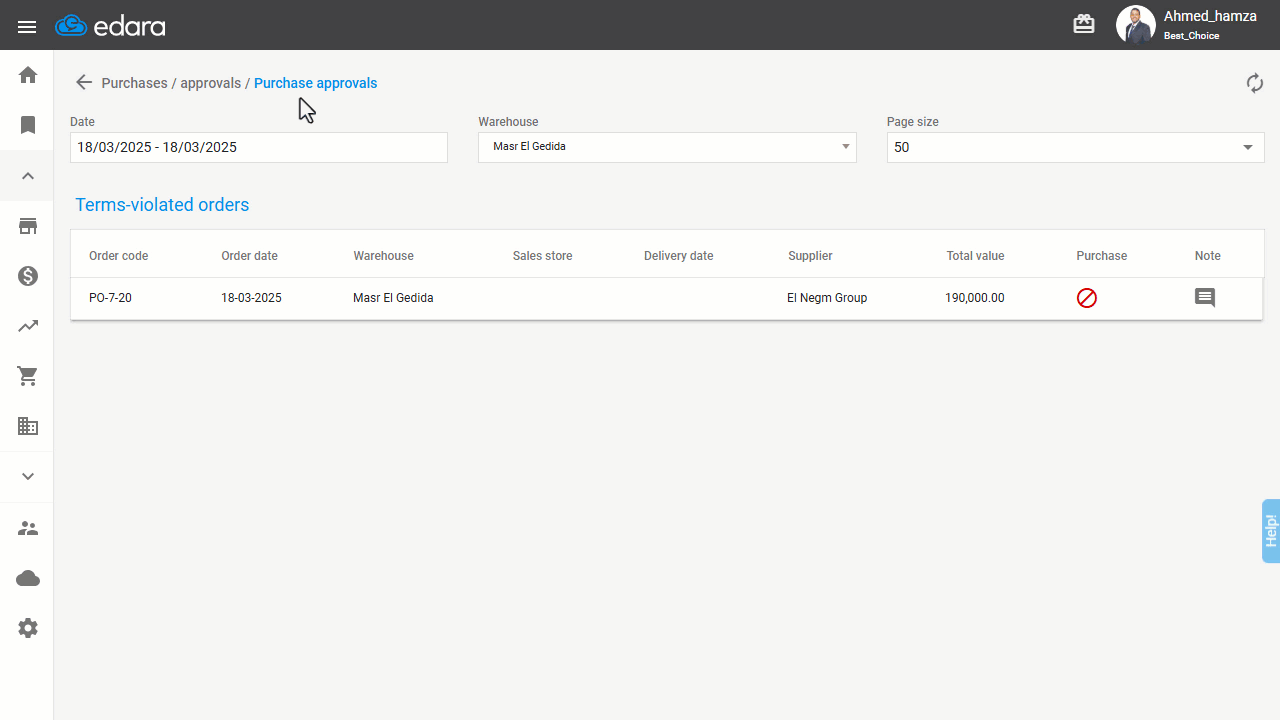Click the approvals breadcrumb link
This screenshot has height=720, width=1280.
210,83
